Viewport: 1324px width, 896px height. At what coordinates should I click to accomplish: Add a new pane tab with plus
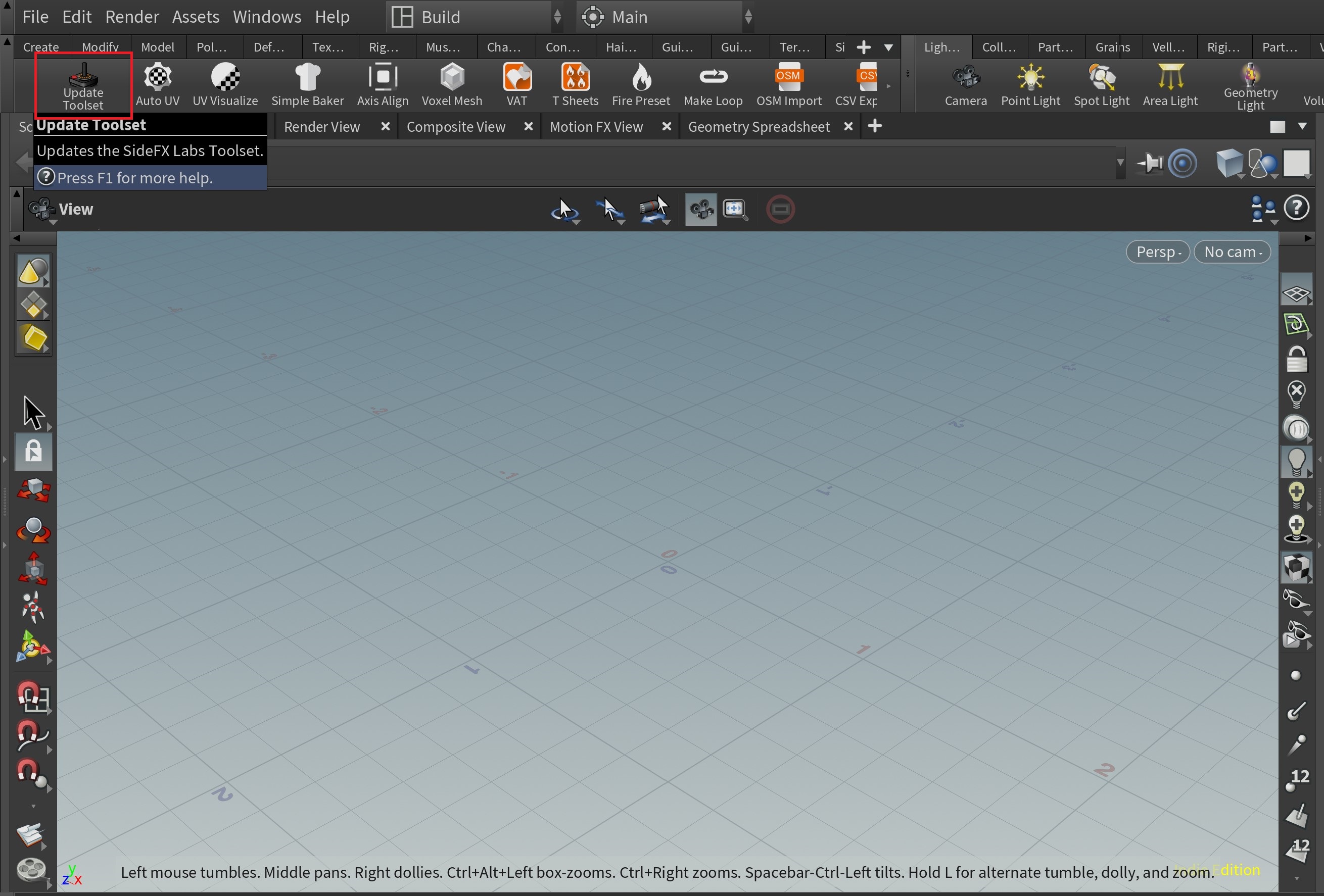click(875, 126)
